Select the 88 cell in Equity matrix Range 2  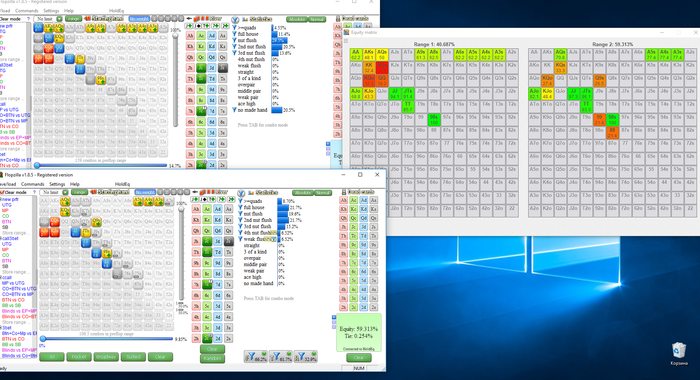pyautogui.click(x=612, y=133)
